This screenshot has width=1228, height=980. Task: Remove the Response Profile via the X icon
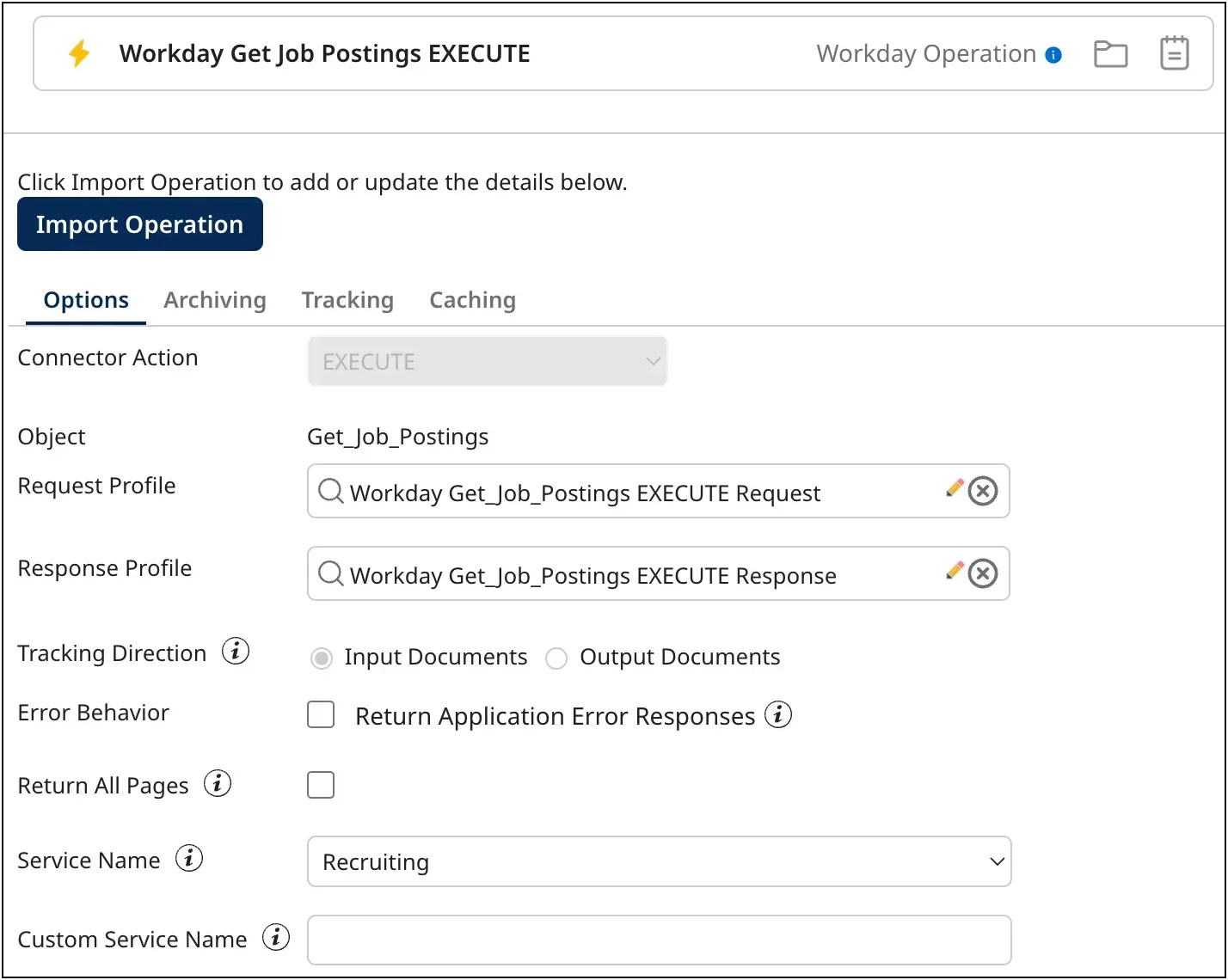pyautogui.click(x=983, y=573)
